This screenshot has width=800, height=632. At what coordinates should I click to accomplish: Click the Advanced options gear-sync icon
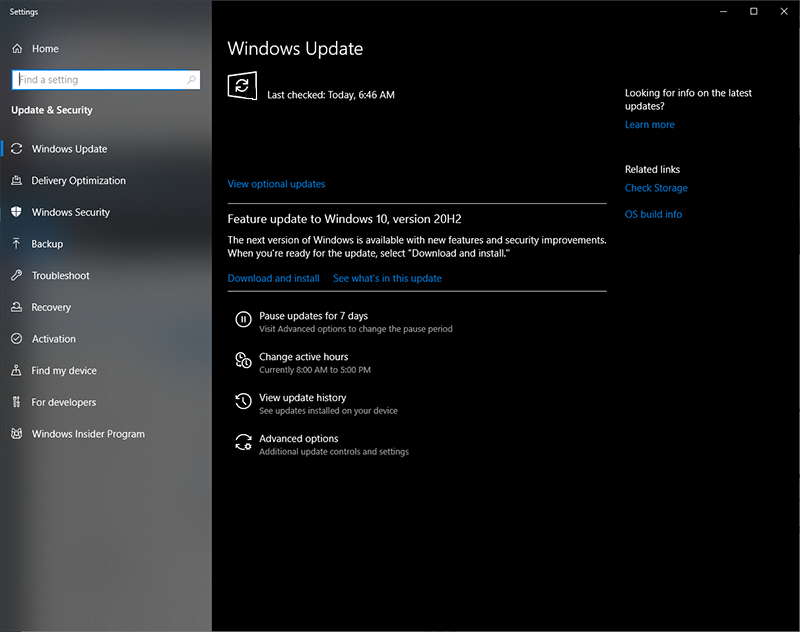click(x=243, y=442)
